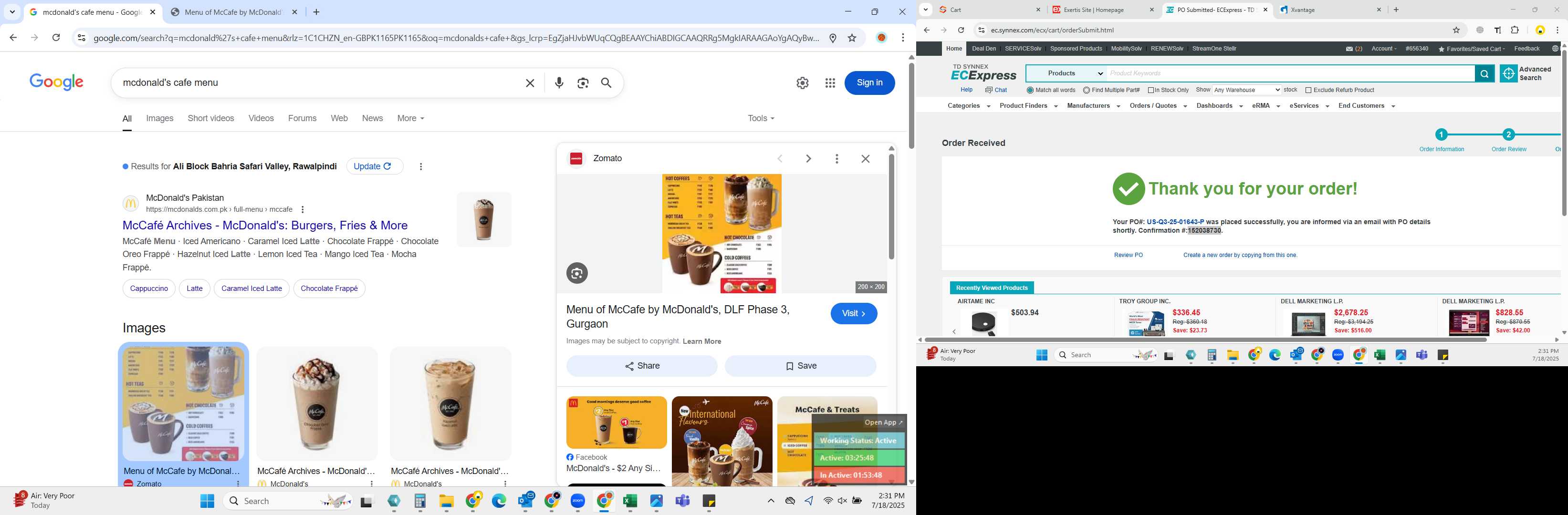Select Caramel Iced Latte chip
The width and height of the screenshot is (1568, 515).
pyautogui.click(x=251, y=289)
